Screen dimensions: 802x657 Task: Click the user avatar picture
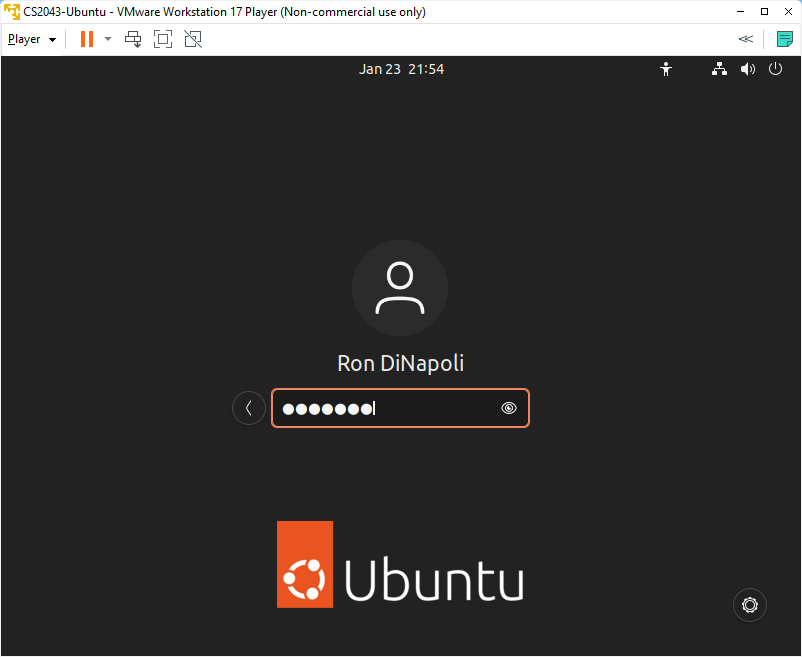[400, 288]
